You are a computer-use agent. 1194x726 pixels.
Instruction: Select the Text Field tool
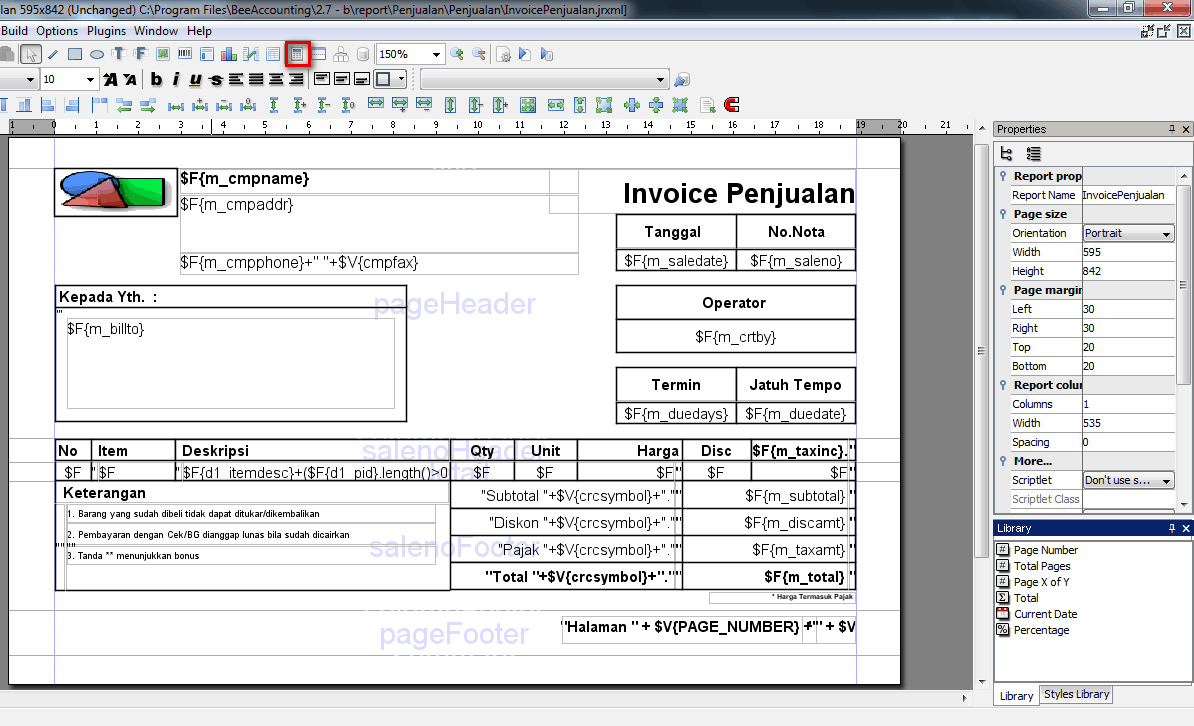point(141,54)
